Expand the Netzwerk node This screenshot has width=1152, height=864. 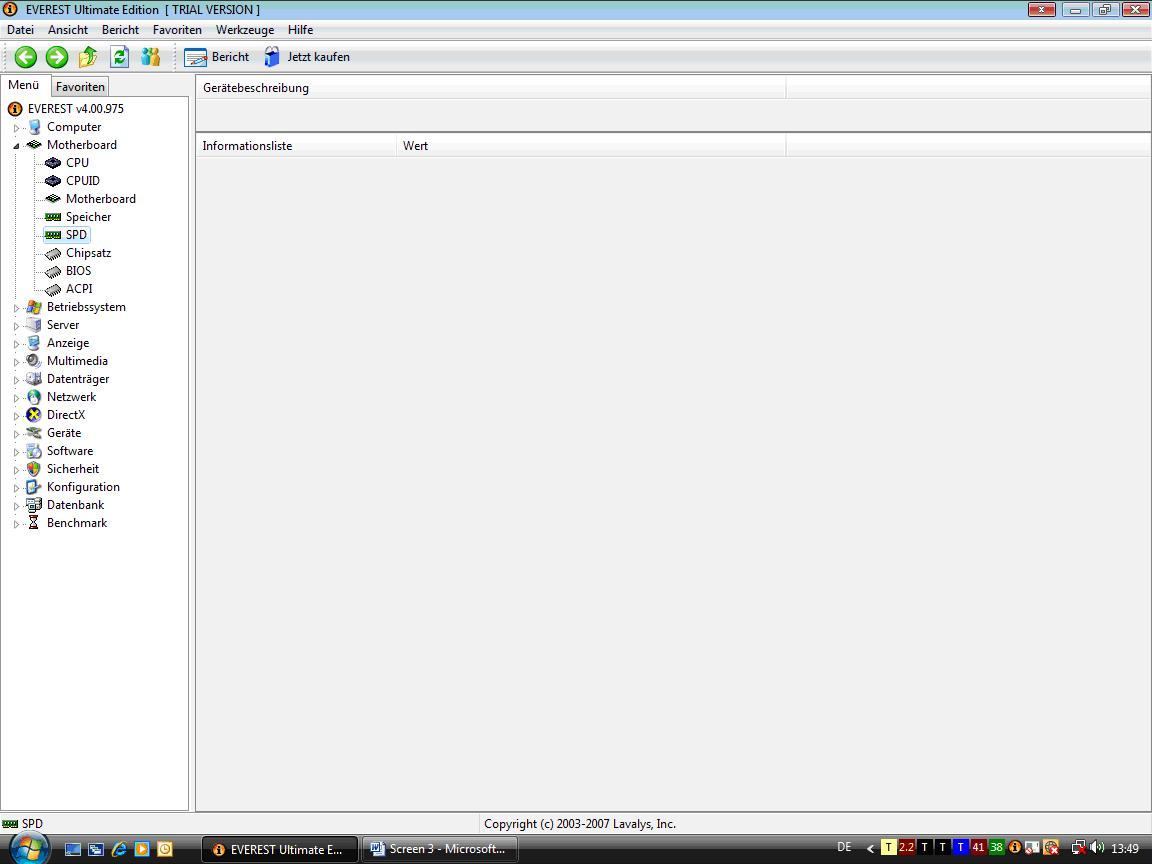pyautogui.click(x=16, y=397)
